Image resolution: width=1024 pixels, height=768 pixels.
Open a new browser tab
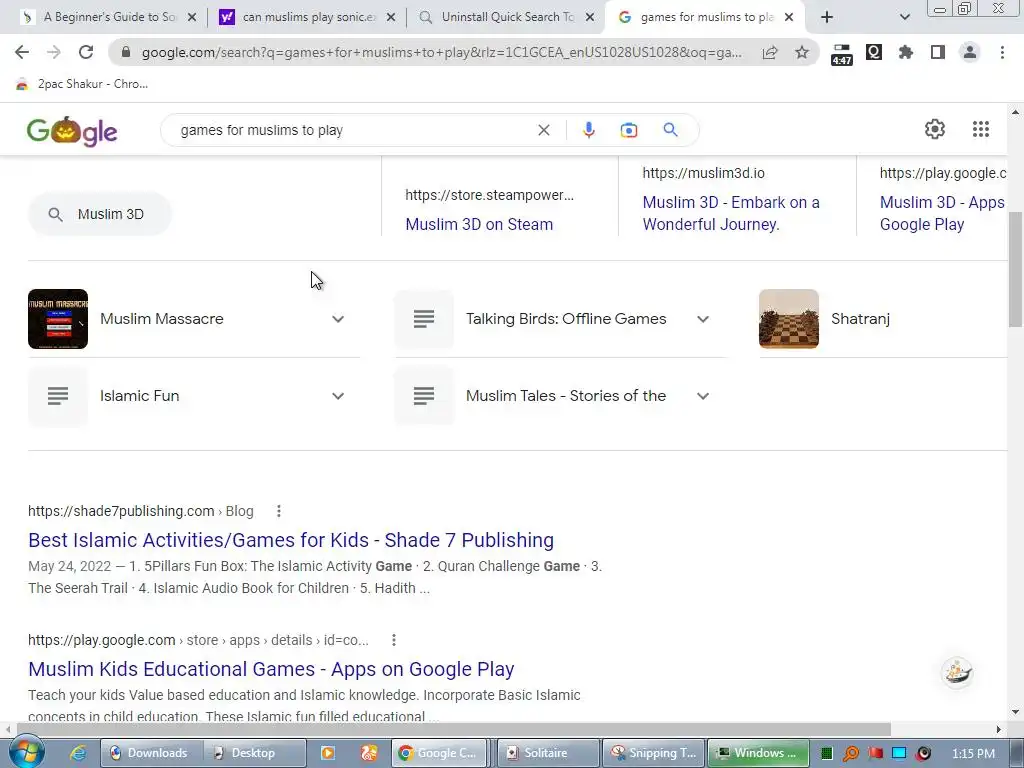point(827,17)
